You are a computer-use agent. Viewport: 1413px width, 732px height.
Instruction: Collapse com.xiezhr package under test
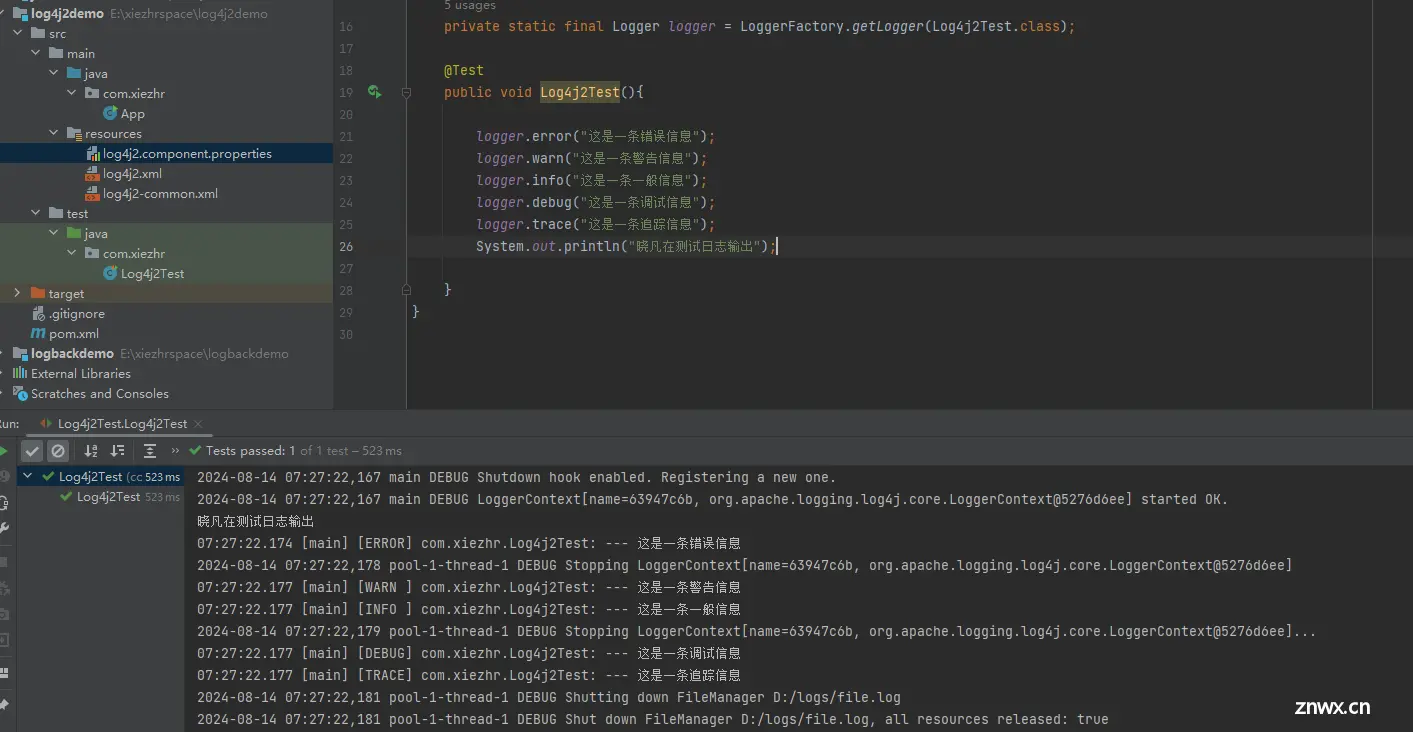71,253
